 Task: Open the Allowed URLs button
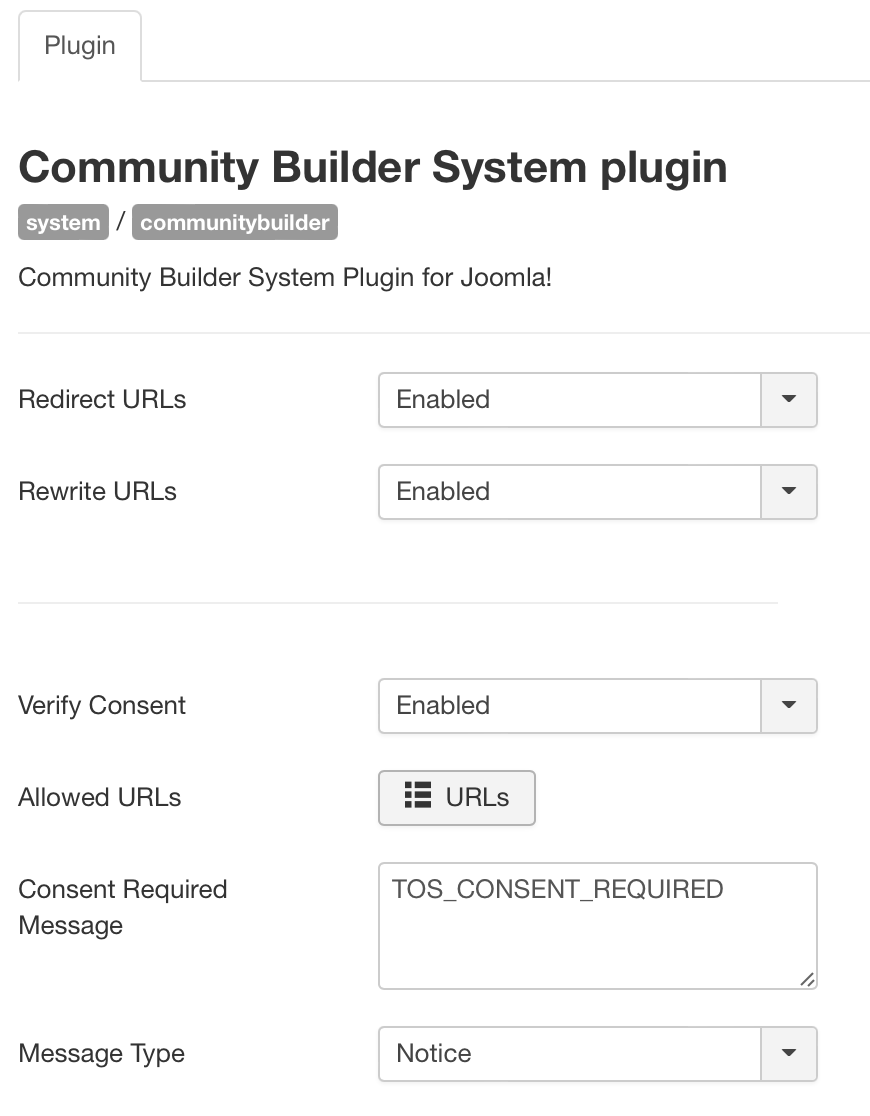pyautogui.click(x=456, y=797)
